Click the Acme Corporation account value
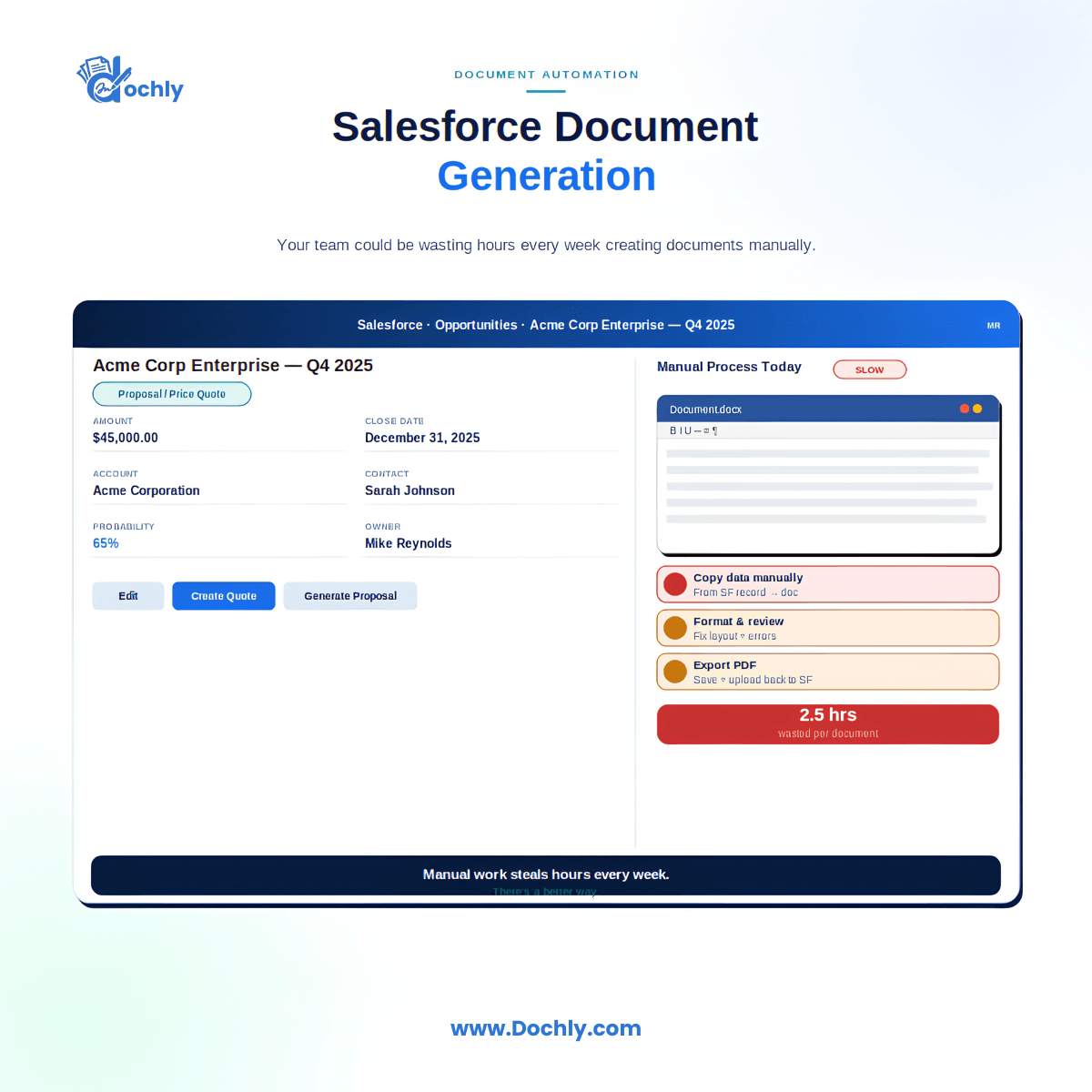This screenshot has height=1092, width=1092. tap(147, 490)
